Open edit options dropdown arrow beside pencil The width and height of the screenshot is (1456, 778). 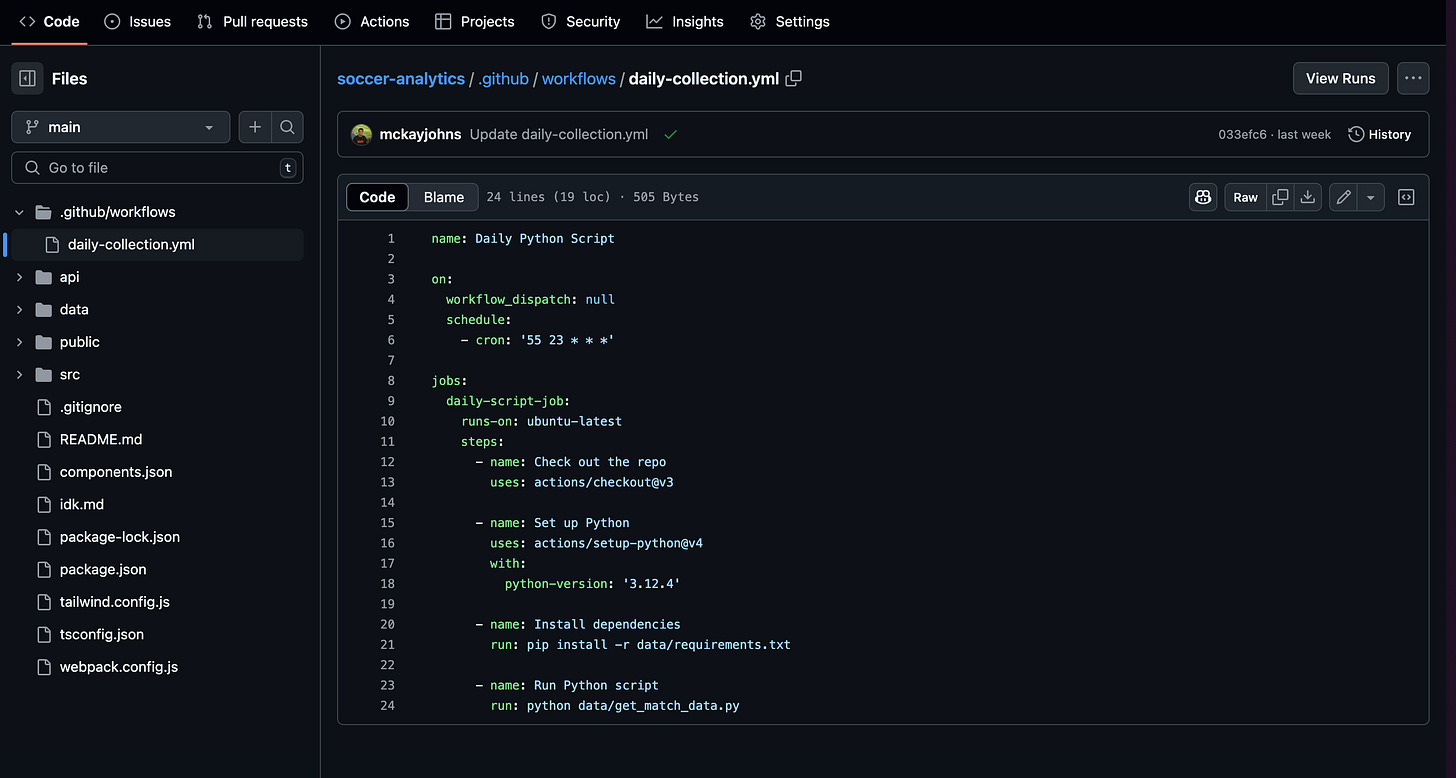(1370, 197)
